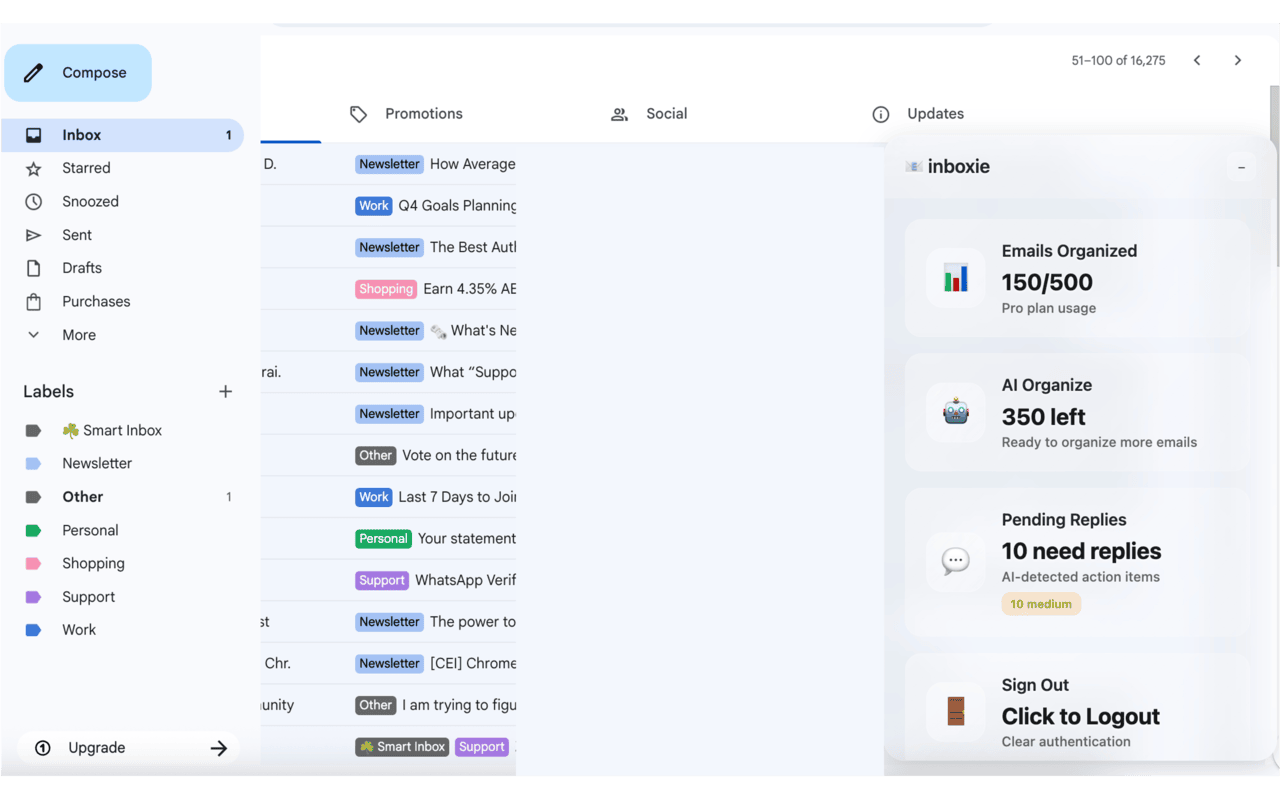Click the Compose button
Image resolution: width=1280 pixels, height=800 pixels.
(x=77, y=72)
